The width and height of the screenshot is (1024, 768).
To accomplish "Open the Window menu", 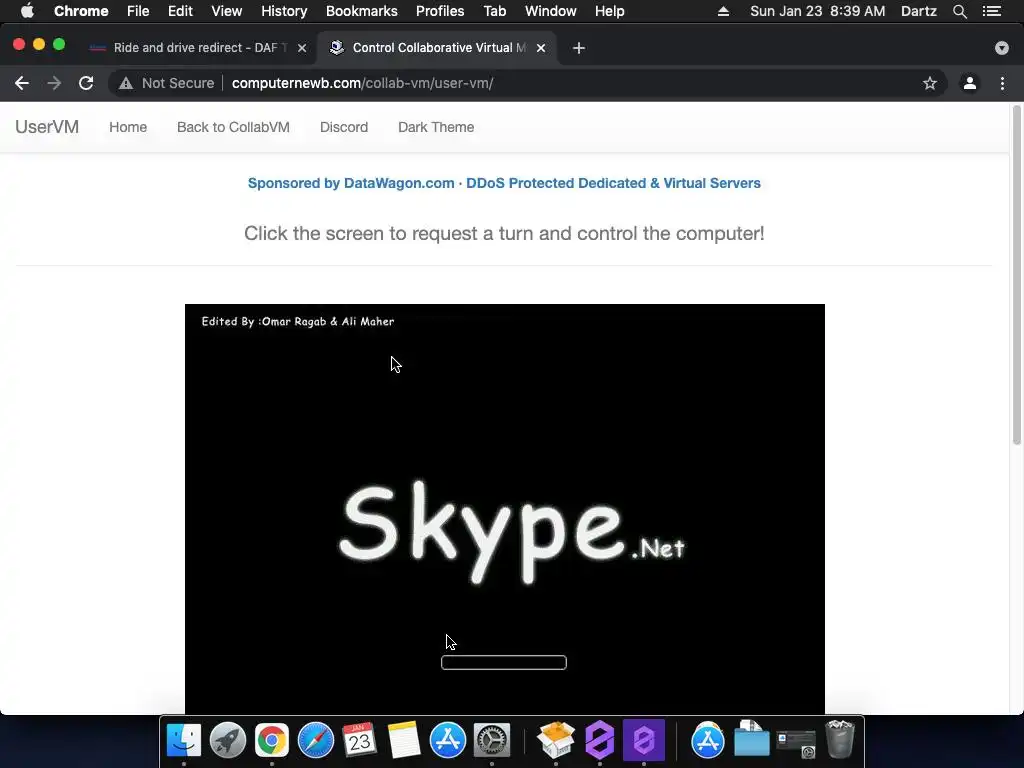I will pos(551,11).
